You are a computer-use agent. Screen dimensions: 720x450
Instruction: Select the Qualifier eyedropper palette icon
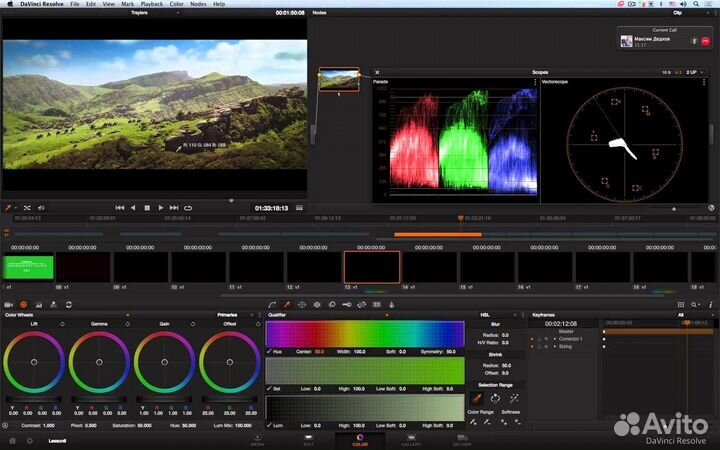286,304
